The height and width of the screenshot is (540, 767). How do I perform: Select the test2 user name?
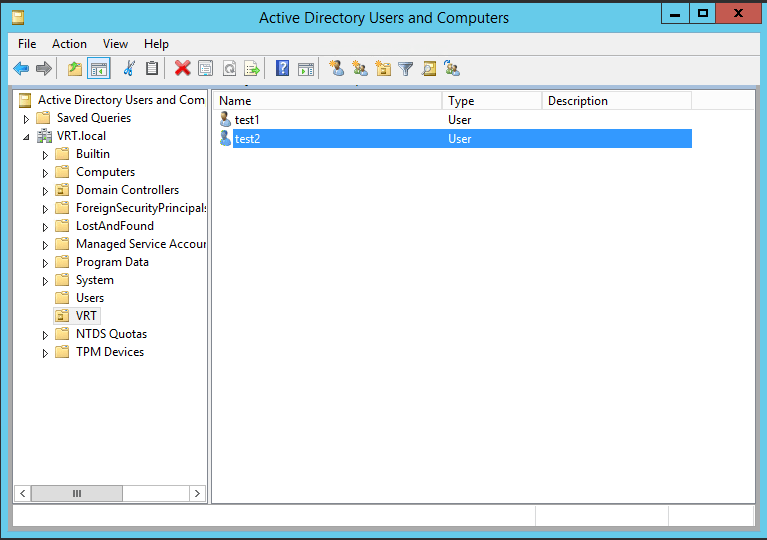(x=248, y=139)
